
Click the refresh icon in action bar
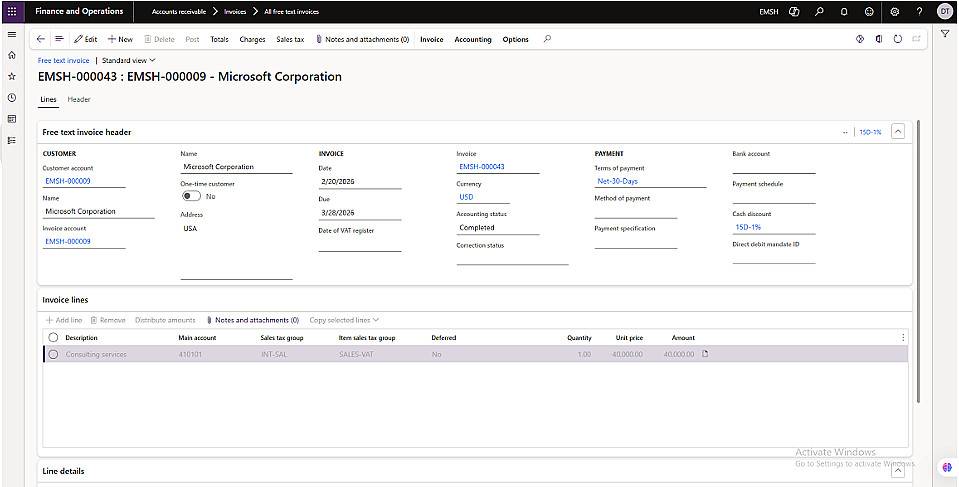[898, 39]
